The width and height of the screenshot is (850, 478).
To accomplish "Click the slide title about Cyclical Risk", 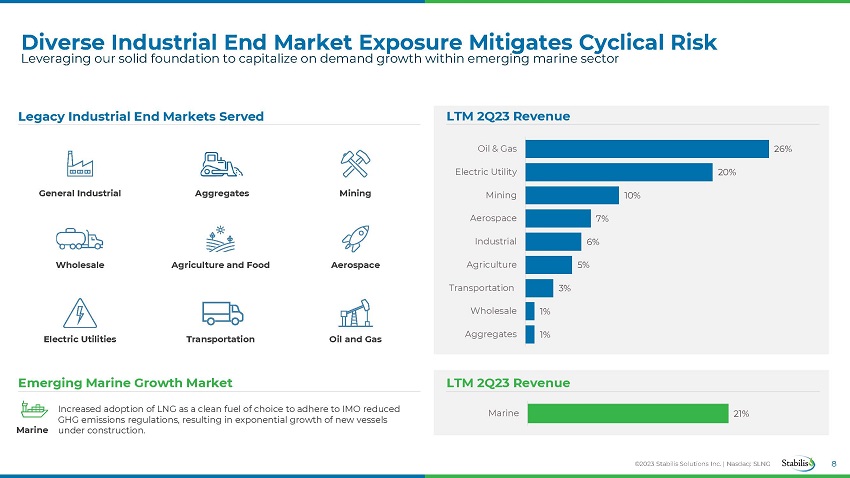I will [369, 41].
